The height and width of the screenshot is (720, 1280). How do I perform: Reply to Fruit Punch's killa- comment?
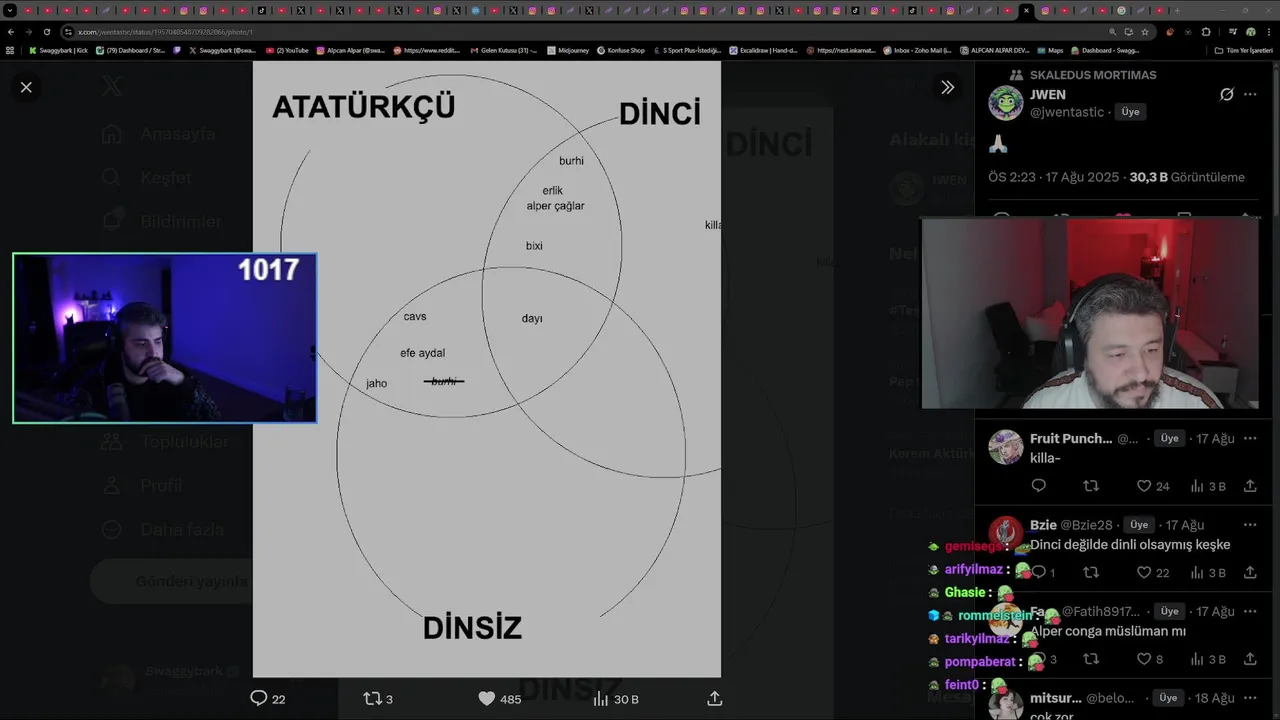pyautogui.click(x=1038, y=486)
